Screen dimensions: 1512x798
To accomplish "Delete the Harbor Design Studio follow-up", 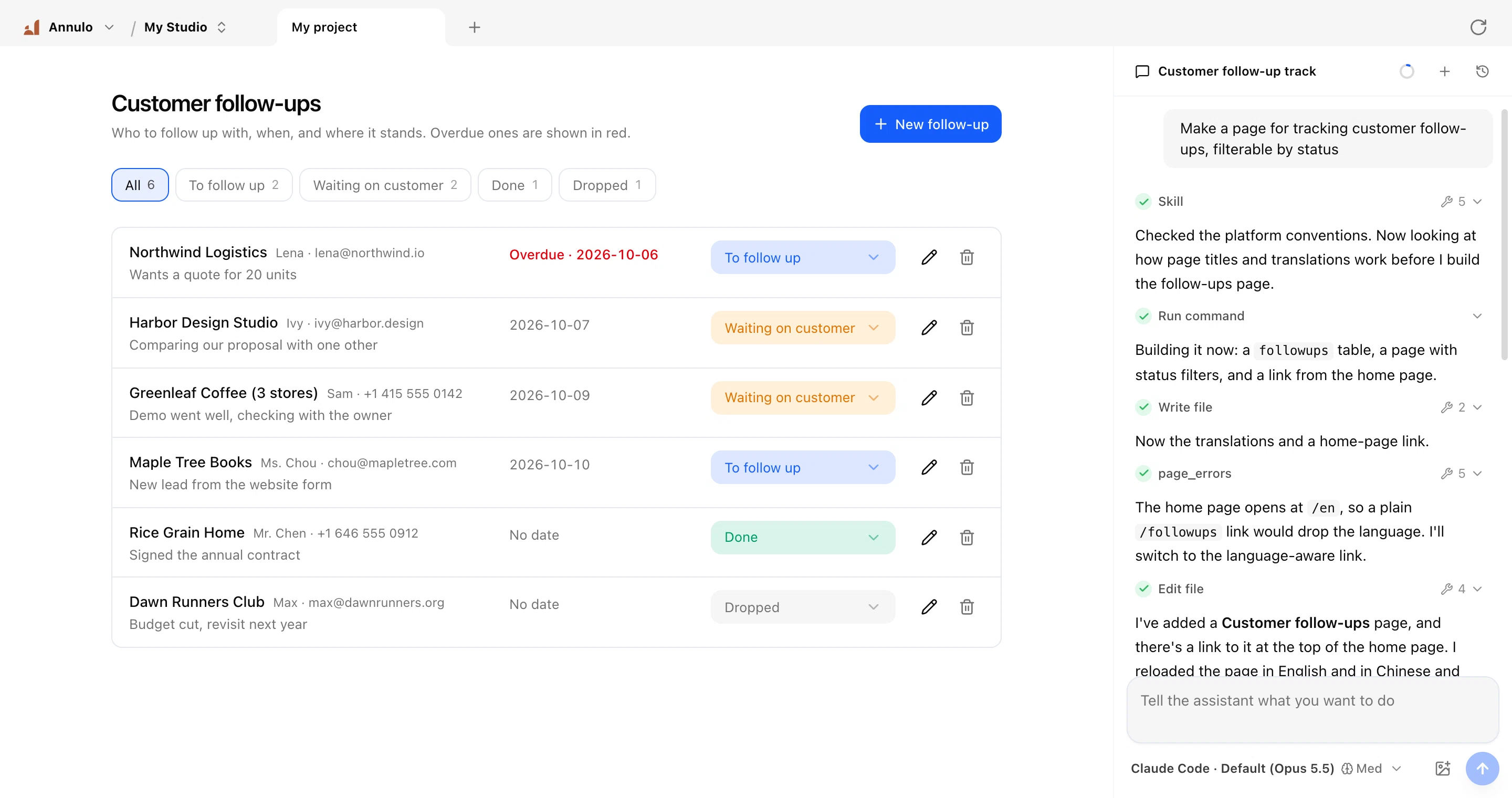I will [967, 328].
